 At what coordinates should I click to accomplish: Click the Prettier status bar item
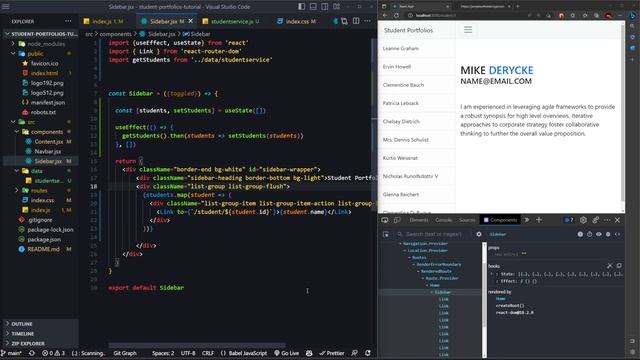pyautogui.click(x=332, y=353)
